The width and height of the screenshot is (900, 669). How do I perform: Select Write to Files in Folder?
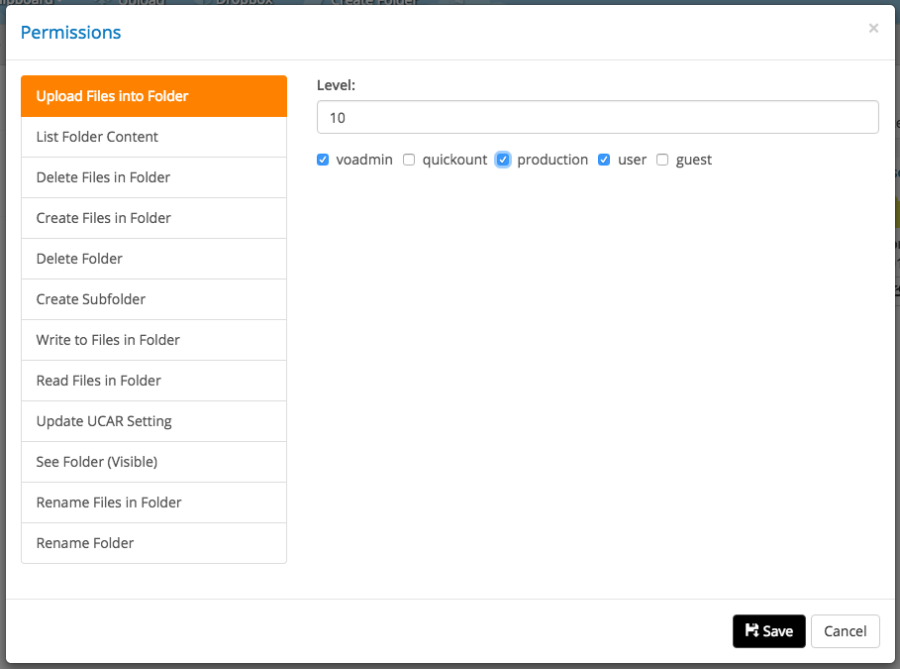(154, 340)
